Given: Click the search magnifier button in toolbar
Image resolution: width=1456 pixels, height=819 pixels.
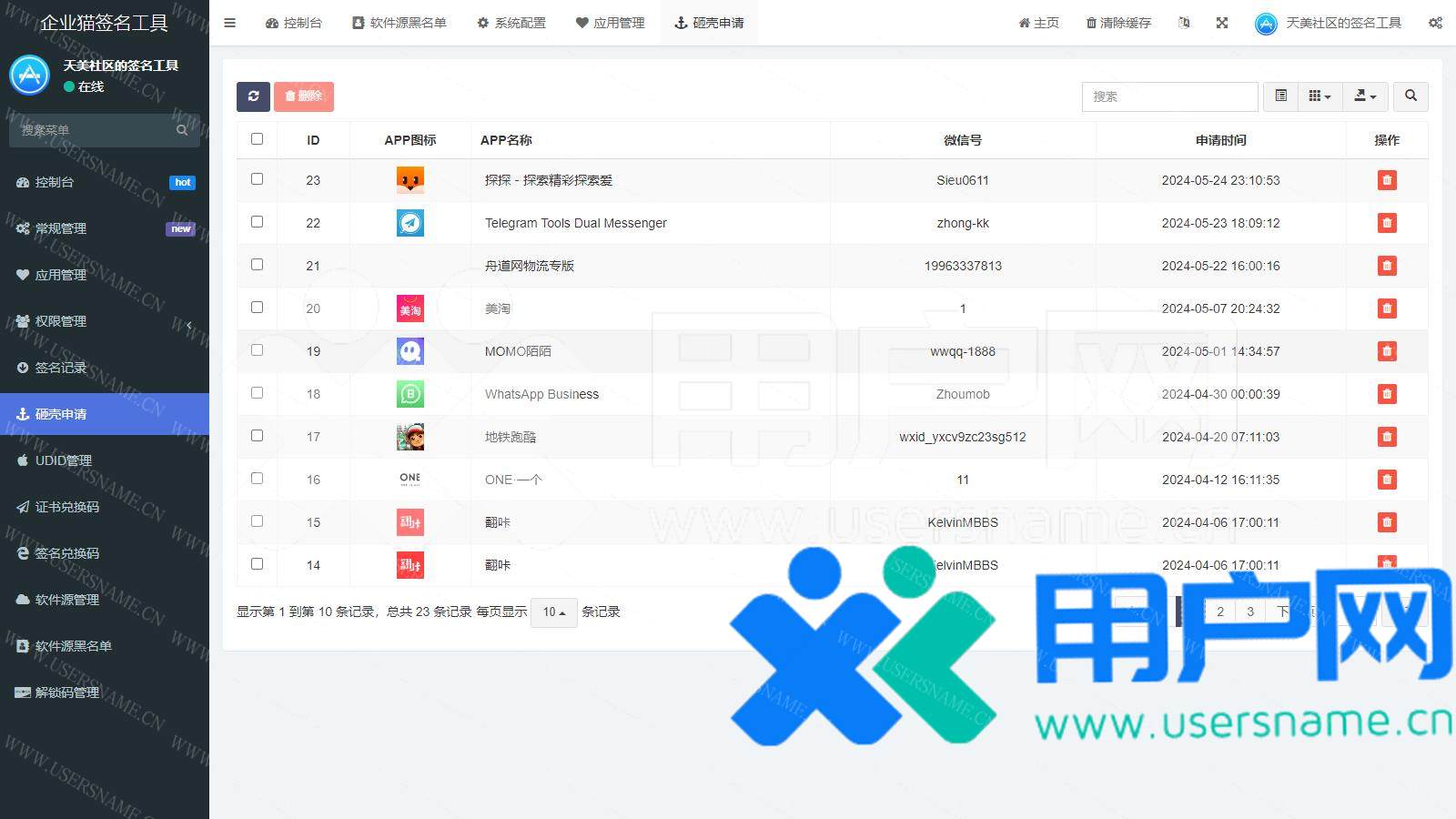Looking at the screenshot, I should tap(1410, 96).
